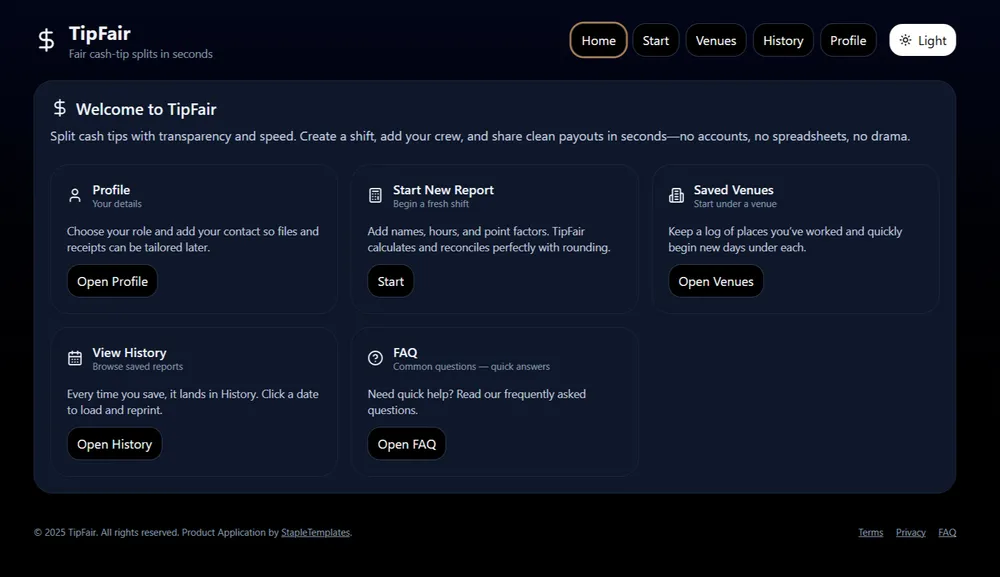Click the "Begin a fresh shift" subtitle

tap(430, 204)
